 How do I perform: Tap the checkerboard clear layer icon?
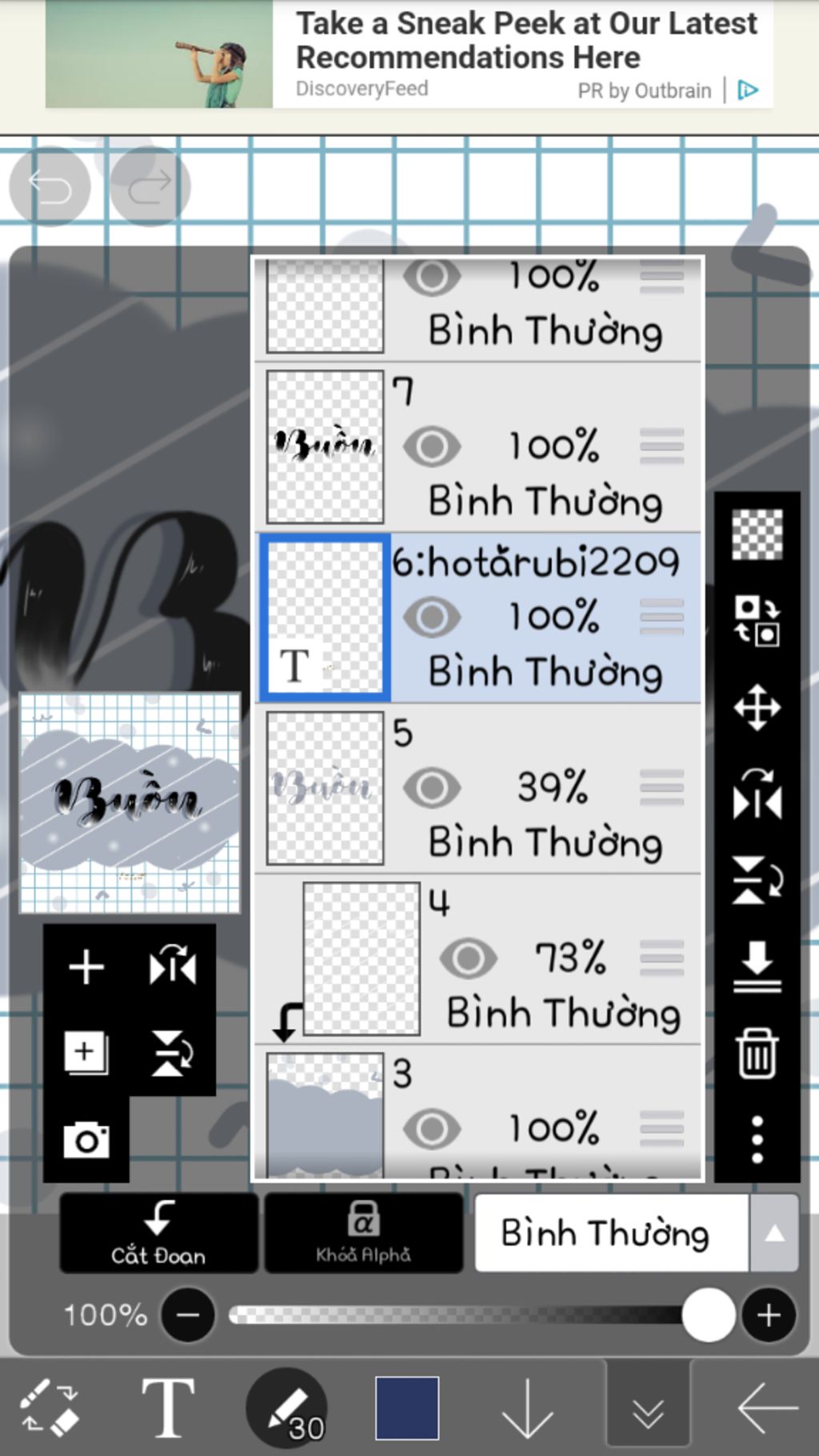tap(757, 534)
